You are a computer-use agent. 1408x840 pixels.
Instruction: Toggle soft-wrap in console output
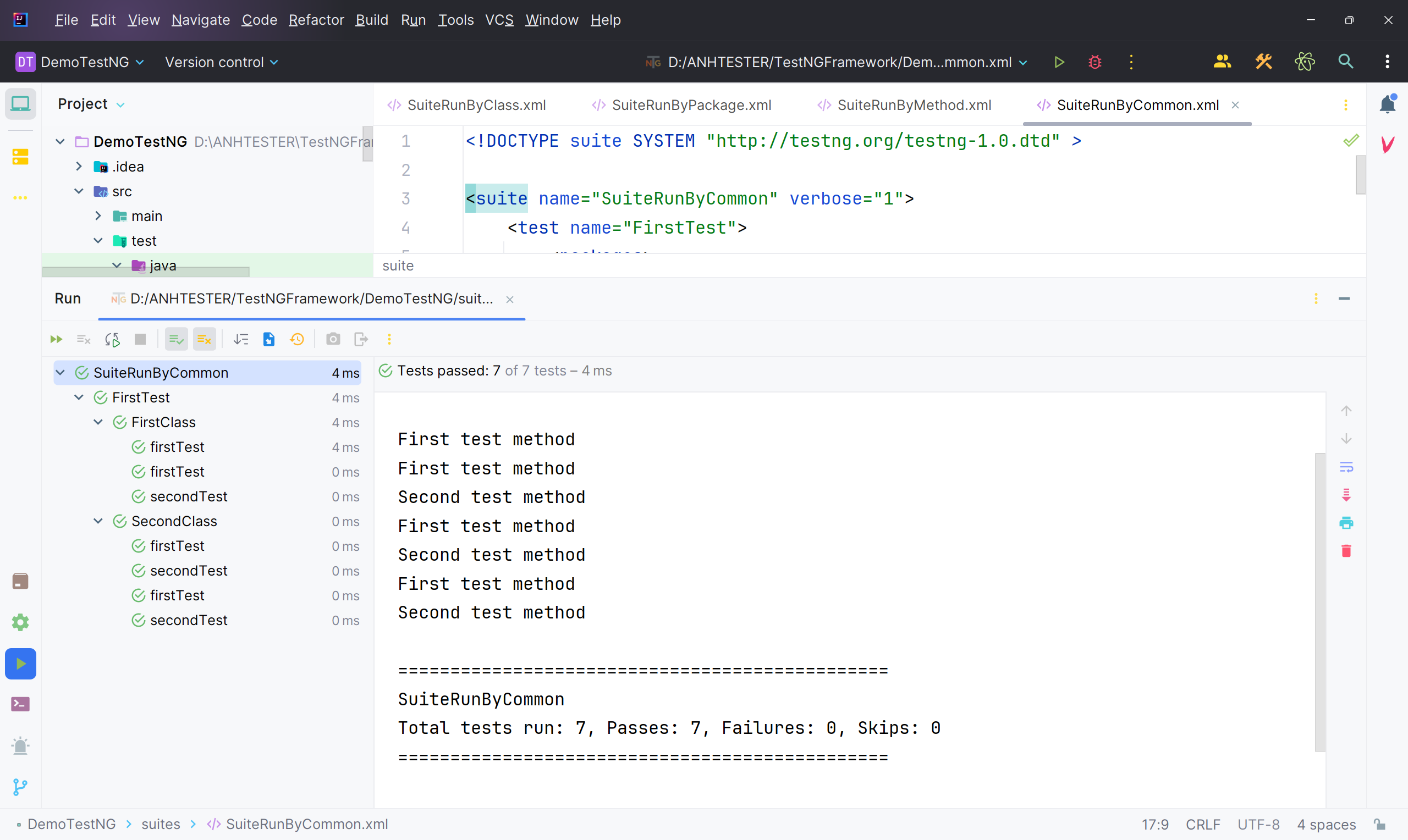[1346, 467]
